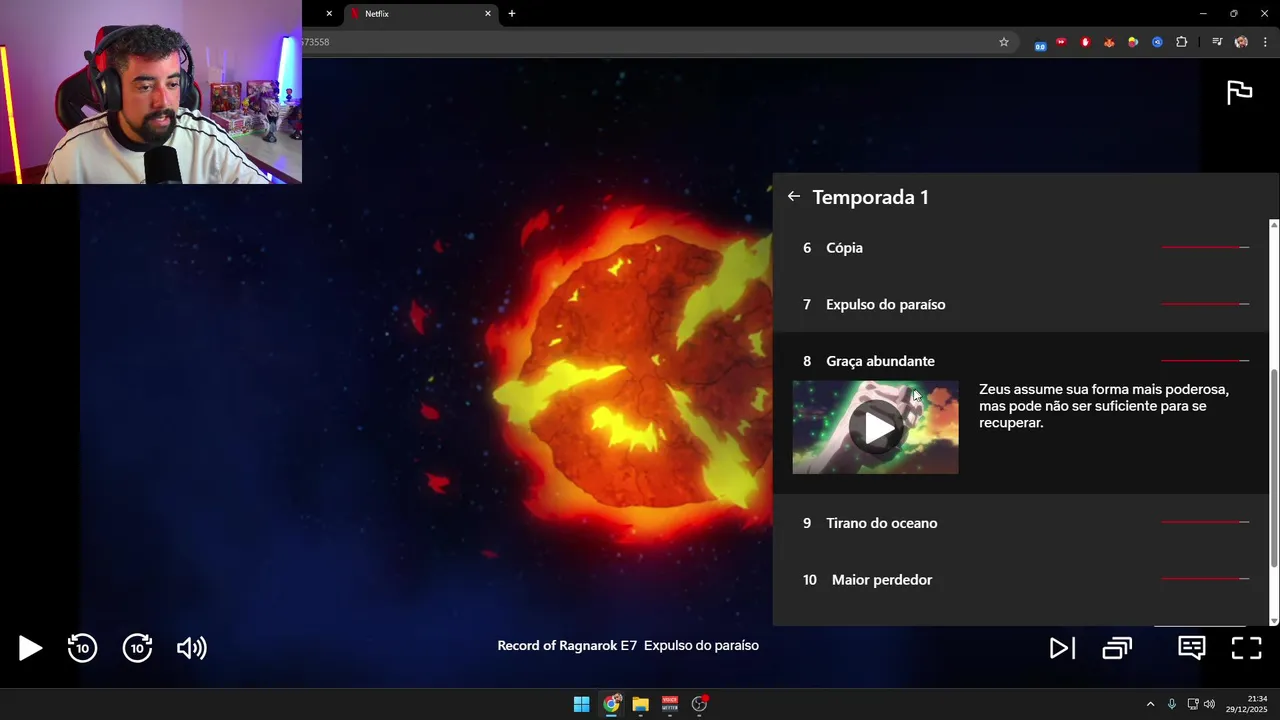
Task: Close the Netflix browser tab
Action: pos(488,14)
